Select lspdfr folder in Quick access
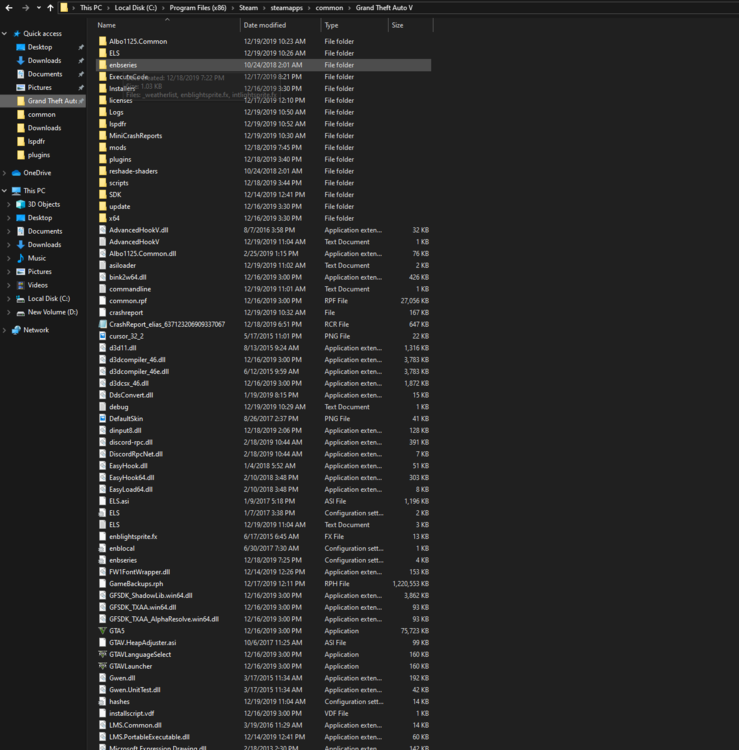739x750 pixels. coord(36,141)
